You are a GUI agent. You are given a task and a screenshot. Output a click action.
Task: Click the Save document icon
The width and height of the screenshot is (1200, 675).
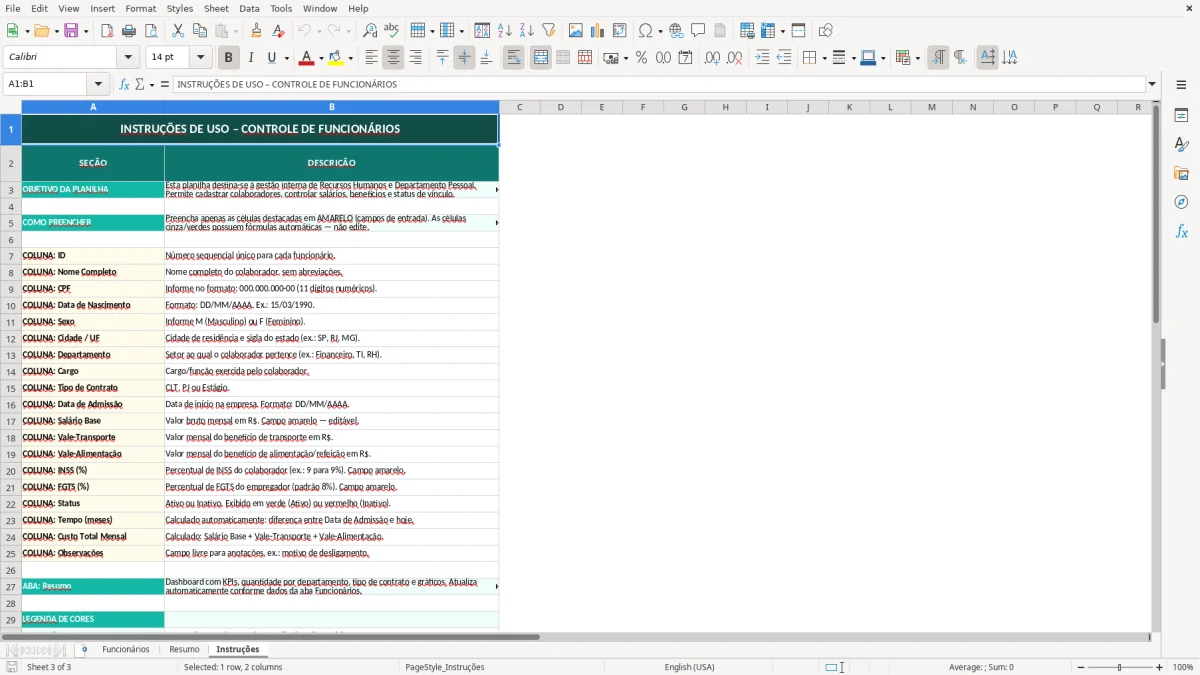(x=70, y=31)
